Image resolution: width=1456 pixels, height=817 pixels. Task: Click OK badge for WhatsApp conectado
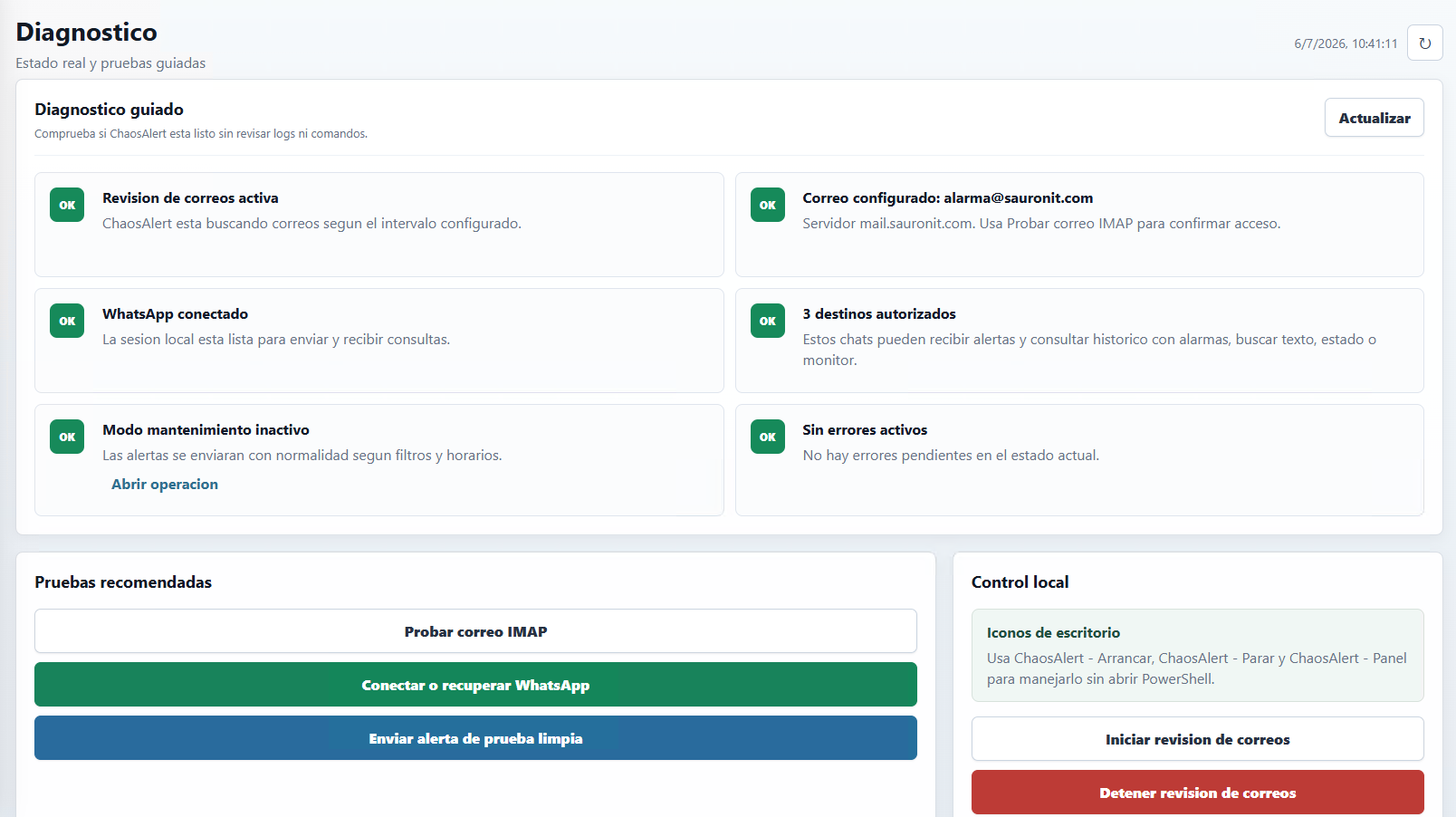(x=67, y=321)
